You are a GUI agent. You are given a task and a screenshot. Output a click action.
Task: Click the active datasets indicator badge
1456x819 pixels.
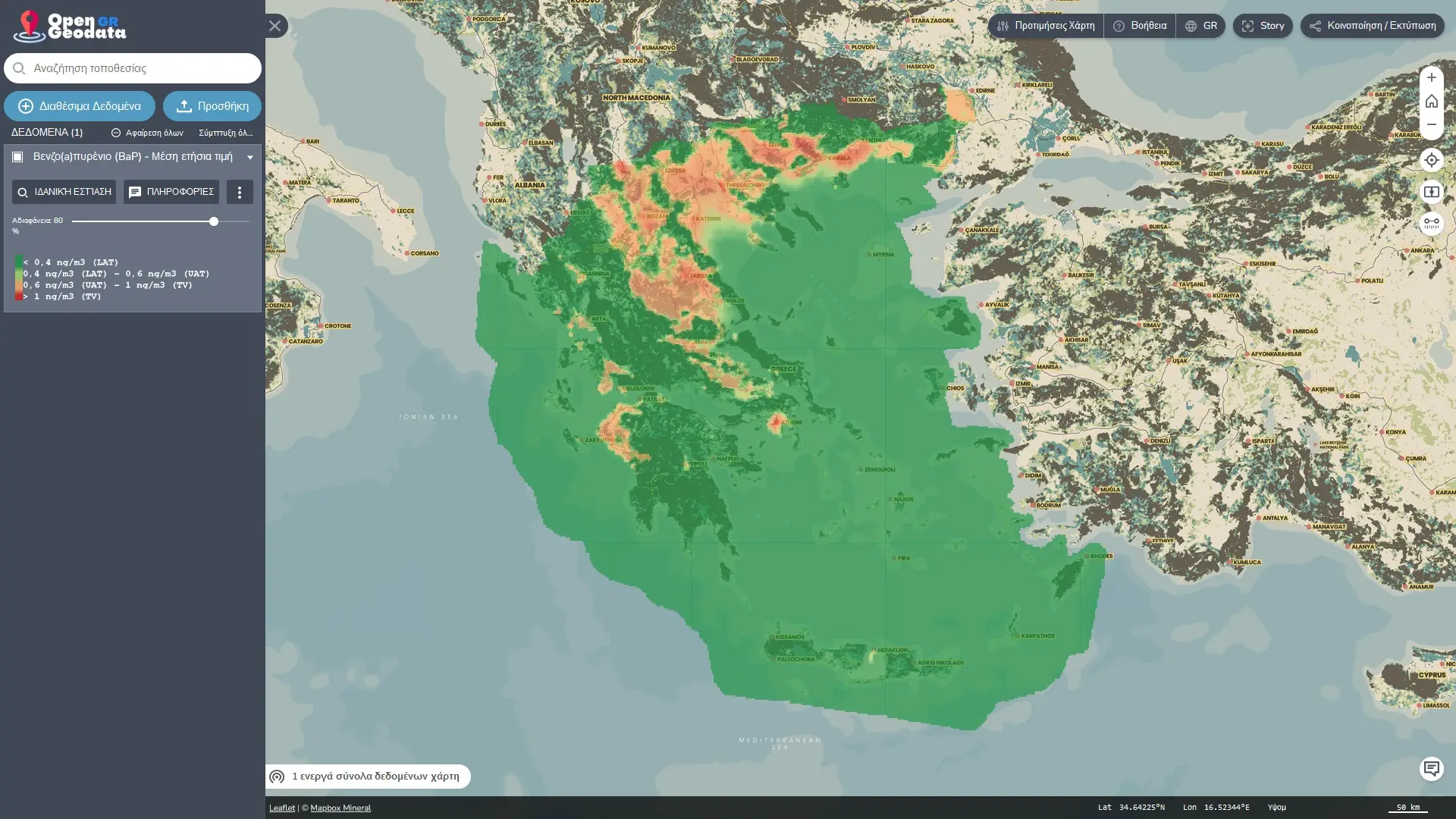point(368,777)
